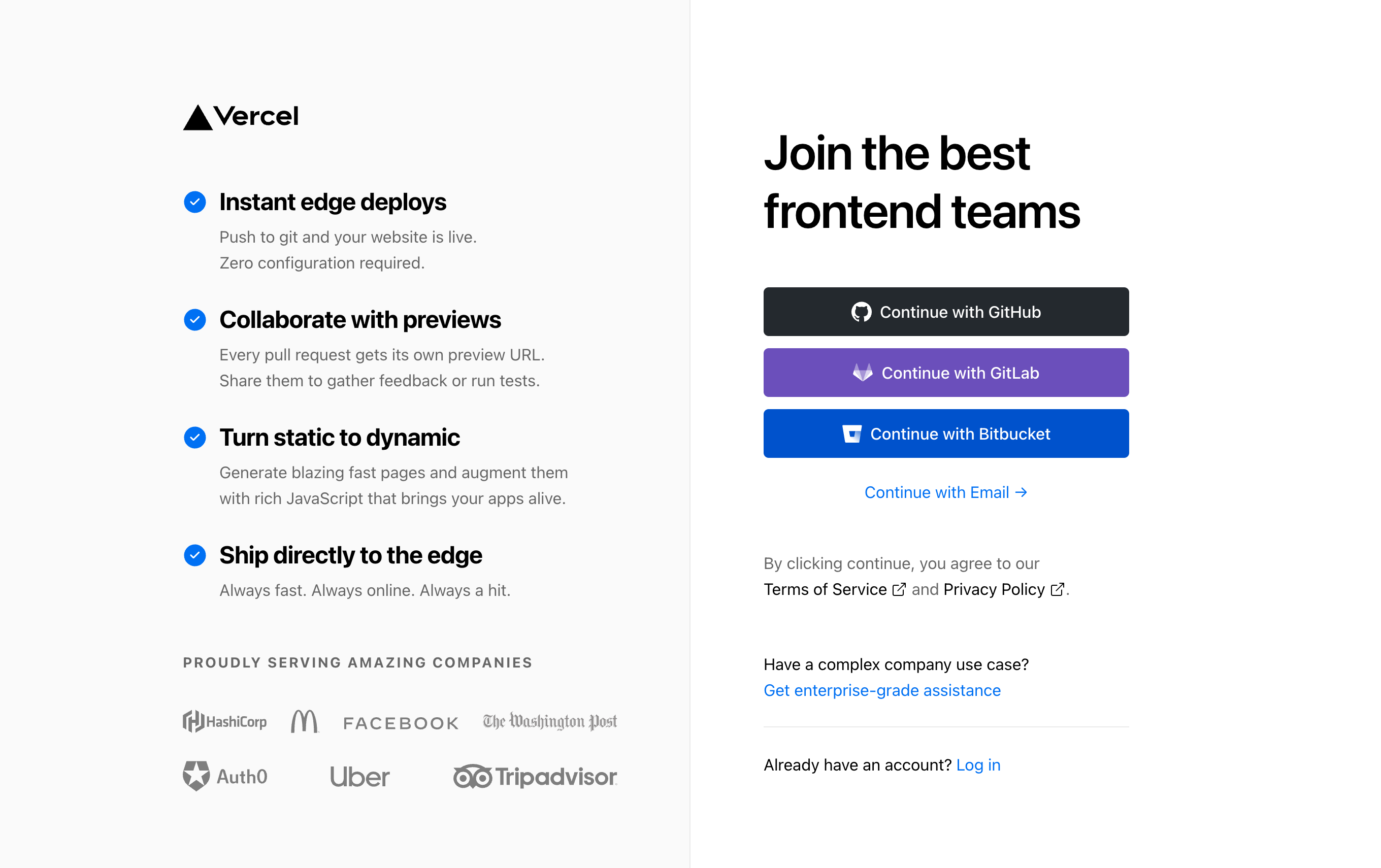Screen dimensions: 1381x868
Task: Click the HashiCorp logo
Action: click(225, 721)
